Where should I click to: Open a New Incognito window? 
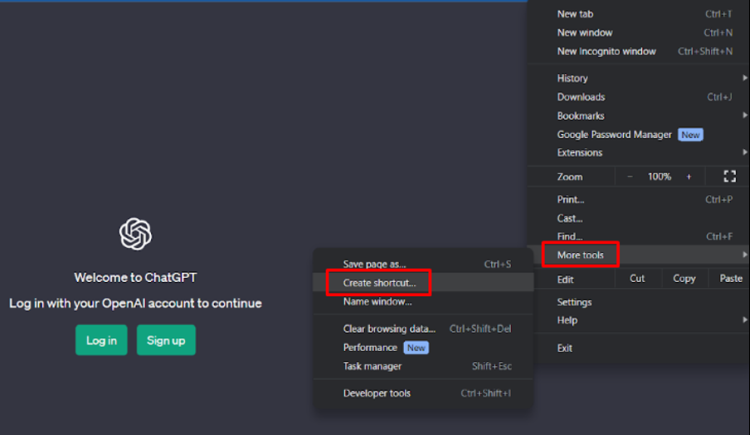(606, 51)
